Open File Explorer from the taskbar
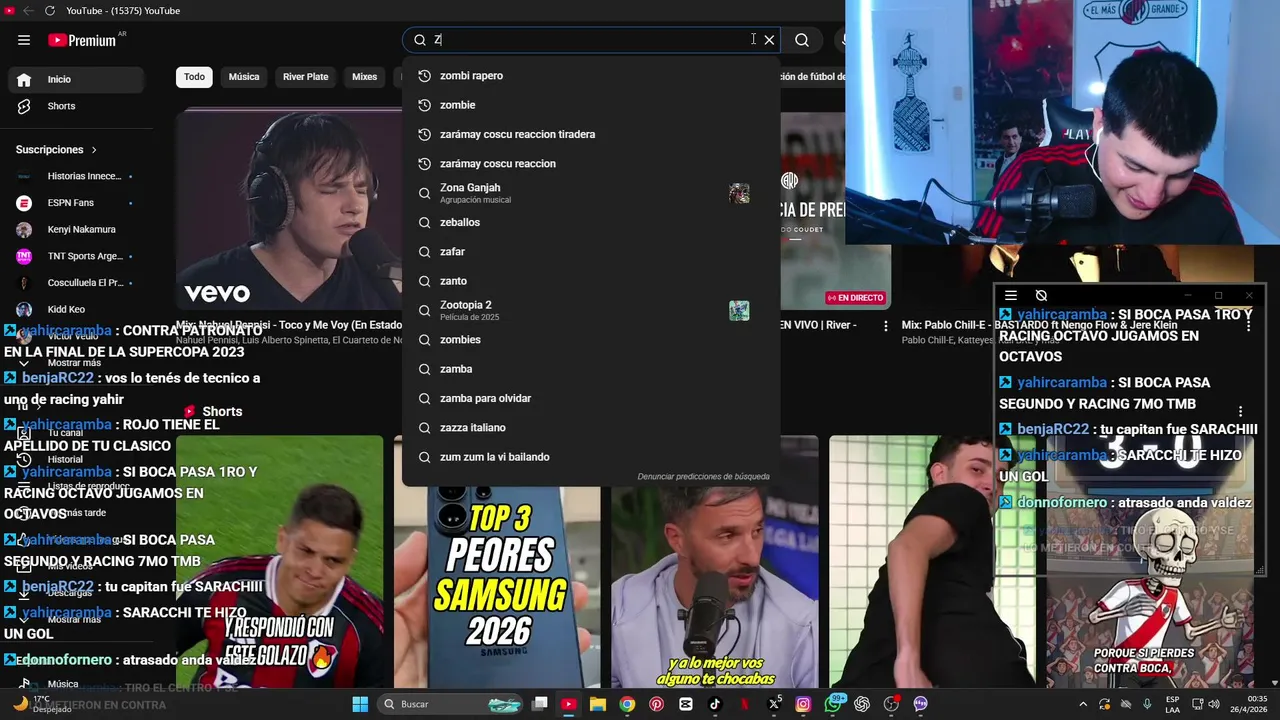1280x720 pixels. click(597, 704)
